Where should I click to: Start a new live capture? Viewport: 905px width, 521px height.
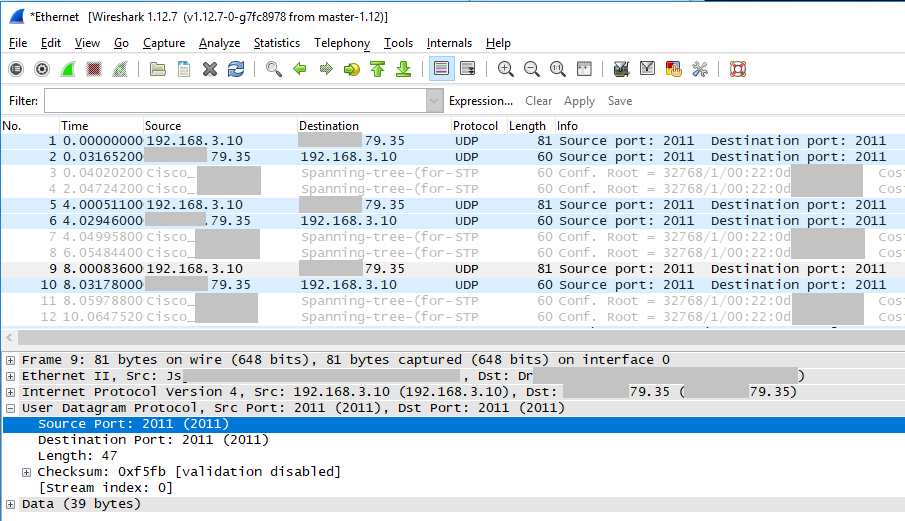(x=68, y=69)
